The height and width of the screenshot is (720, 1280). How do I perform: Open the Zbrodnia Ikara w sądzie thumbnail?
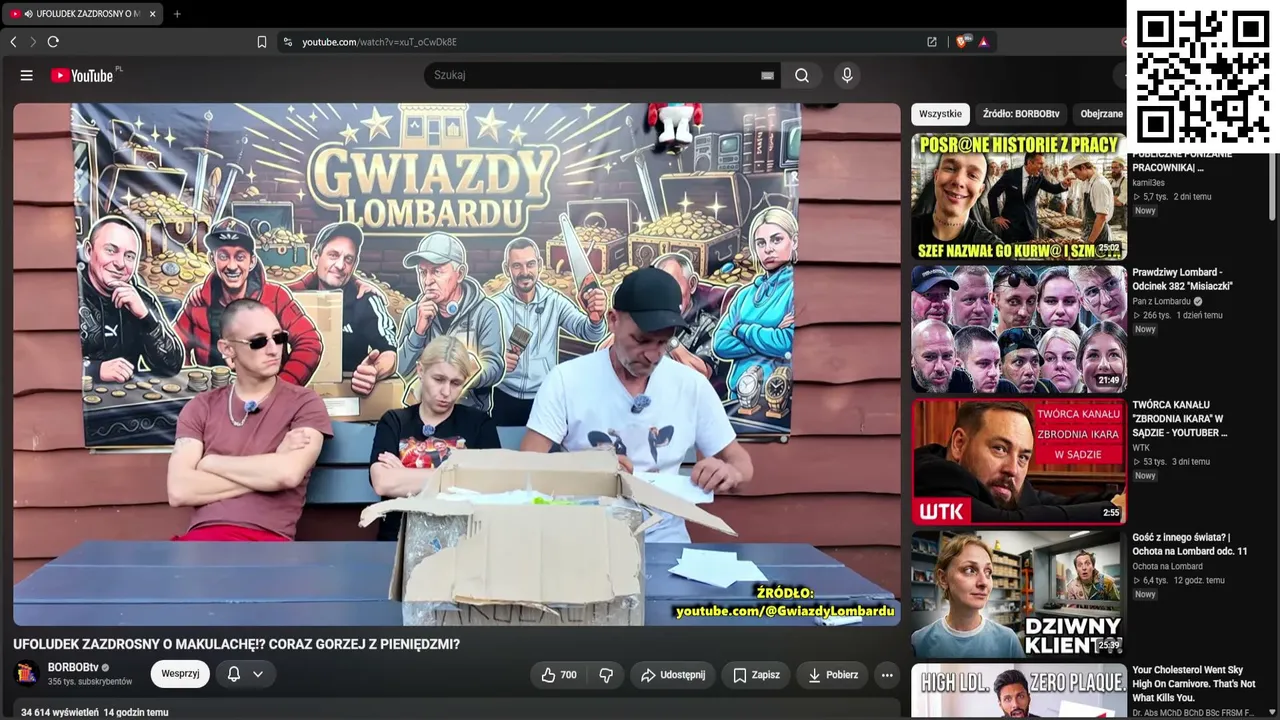(x=1018, y=462)
